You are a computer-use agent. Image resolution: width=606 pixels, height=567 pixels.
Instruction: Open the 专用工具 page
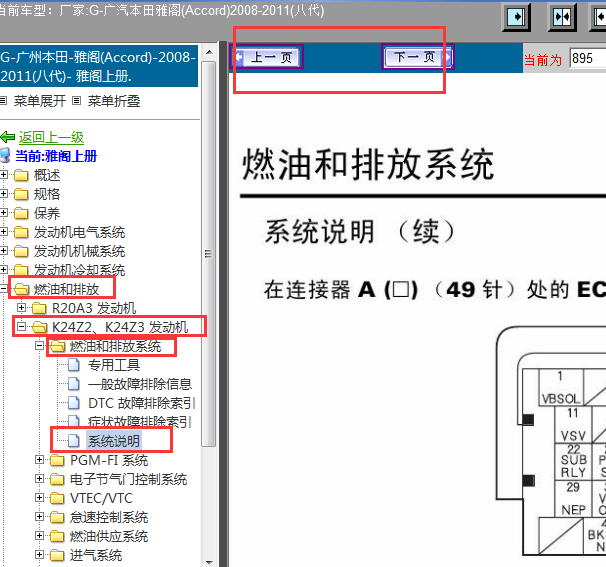(x=114, y=365)
